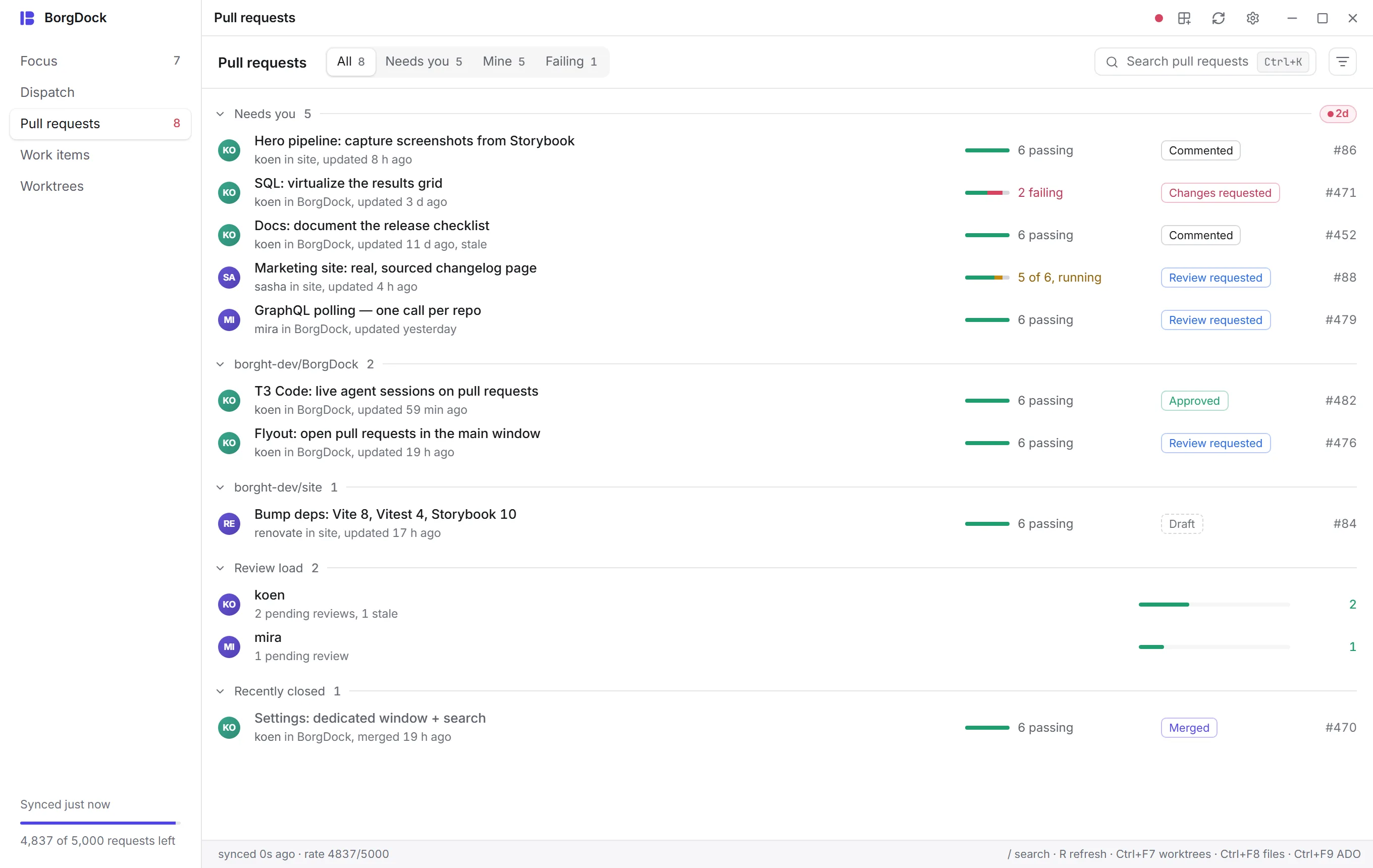Open Dispatch in the sidebar
This screenshot has width=1373, height=868.
point(100,92)
